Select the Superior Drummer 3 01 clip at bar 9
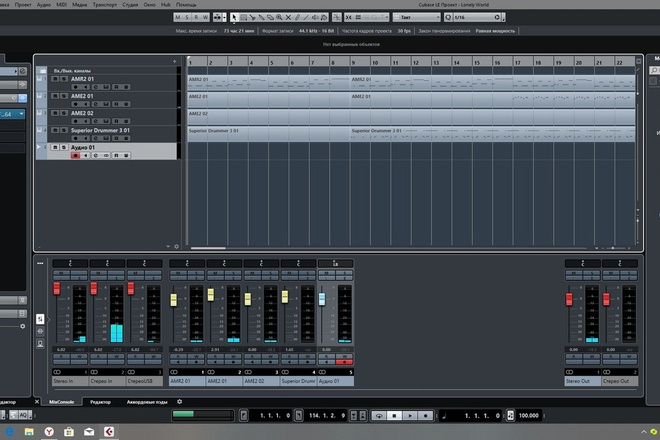 tap(493, 134)
